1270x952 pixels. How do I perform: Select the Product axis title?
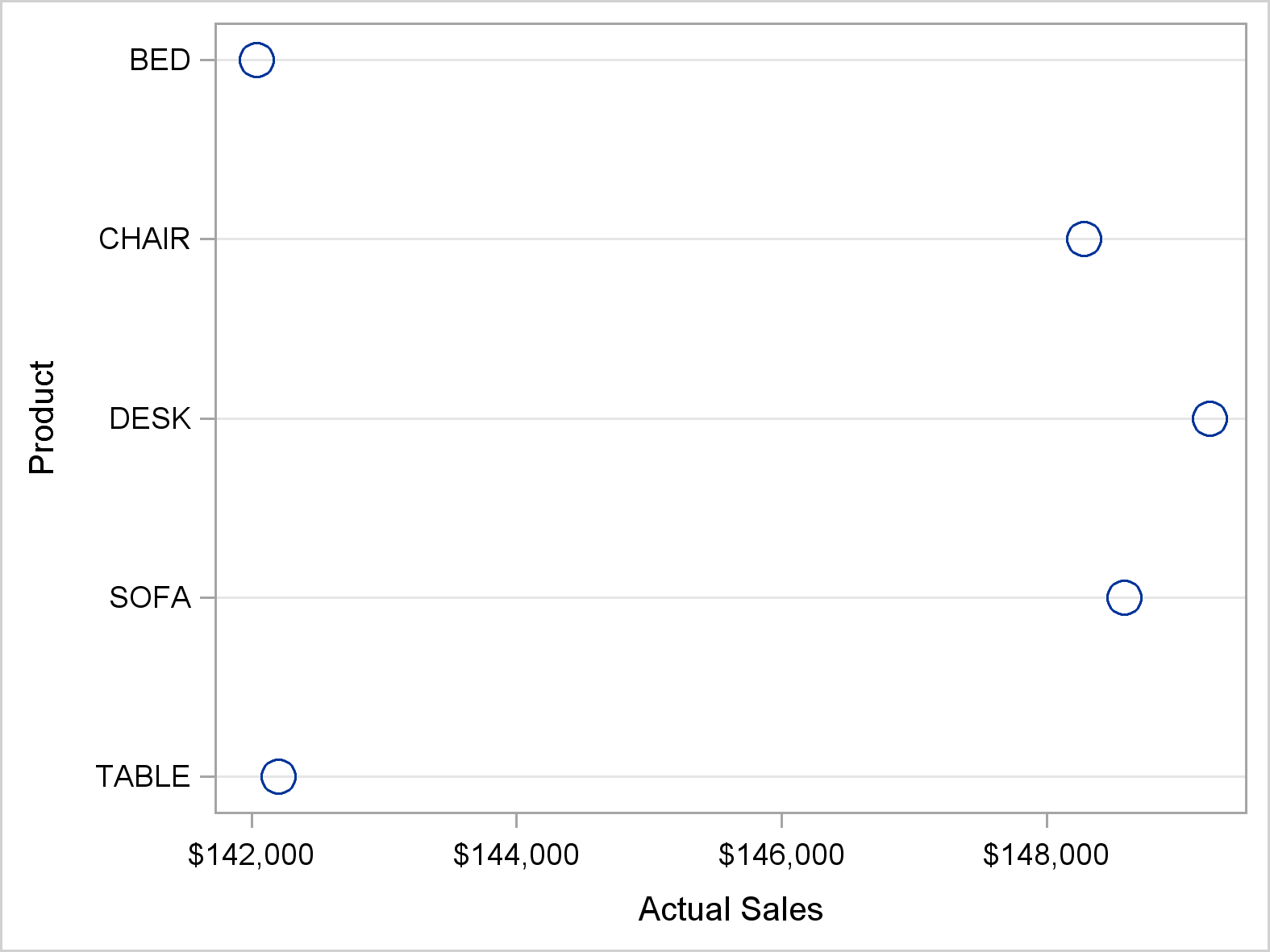point(41,418)
